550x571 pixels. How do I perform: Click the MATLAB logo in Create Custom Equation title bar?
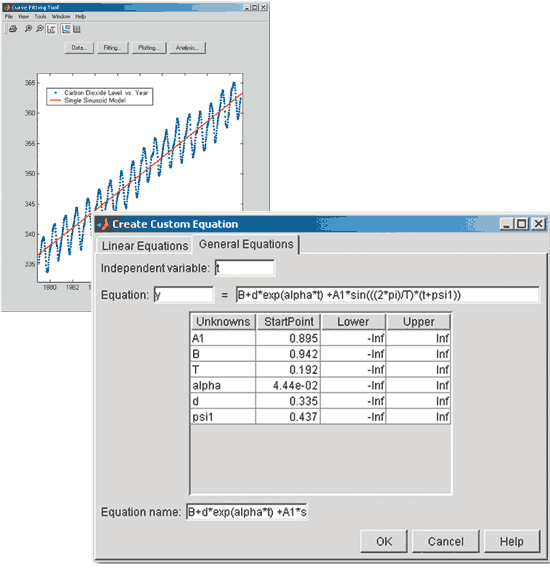(104, 224)
